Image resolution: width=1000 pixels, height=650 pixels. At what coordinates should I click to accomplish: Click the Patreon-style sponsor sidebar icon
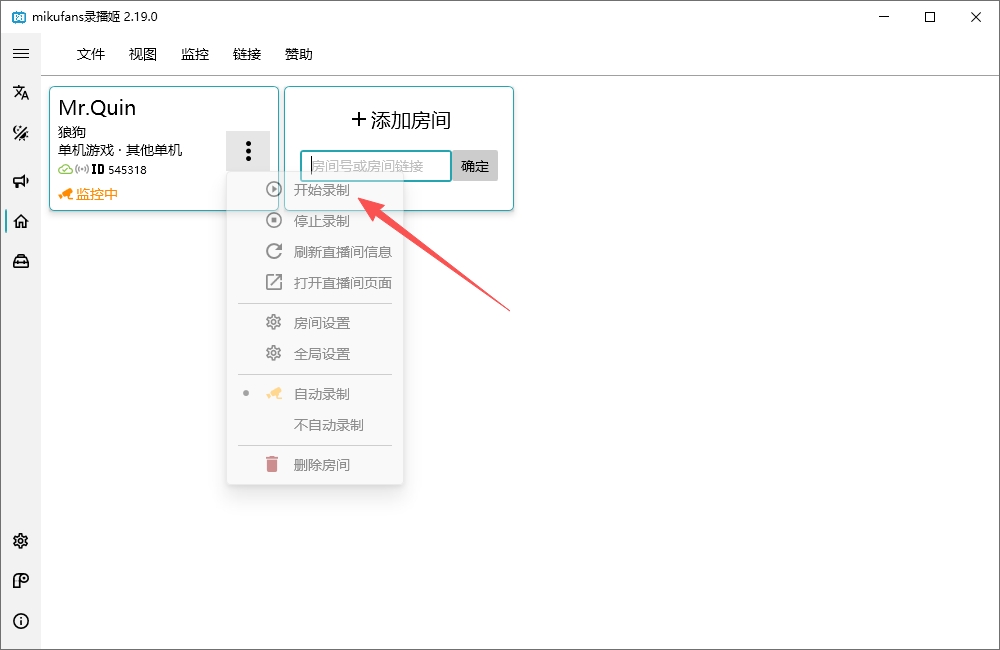point(21,580)
